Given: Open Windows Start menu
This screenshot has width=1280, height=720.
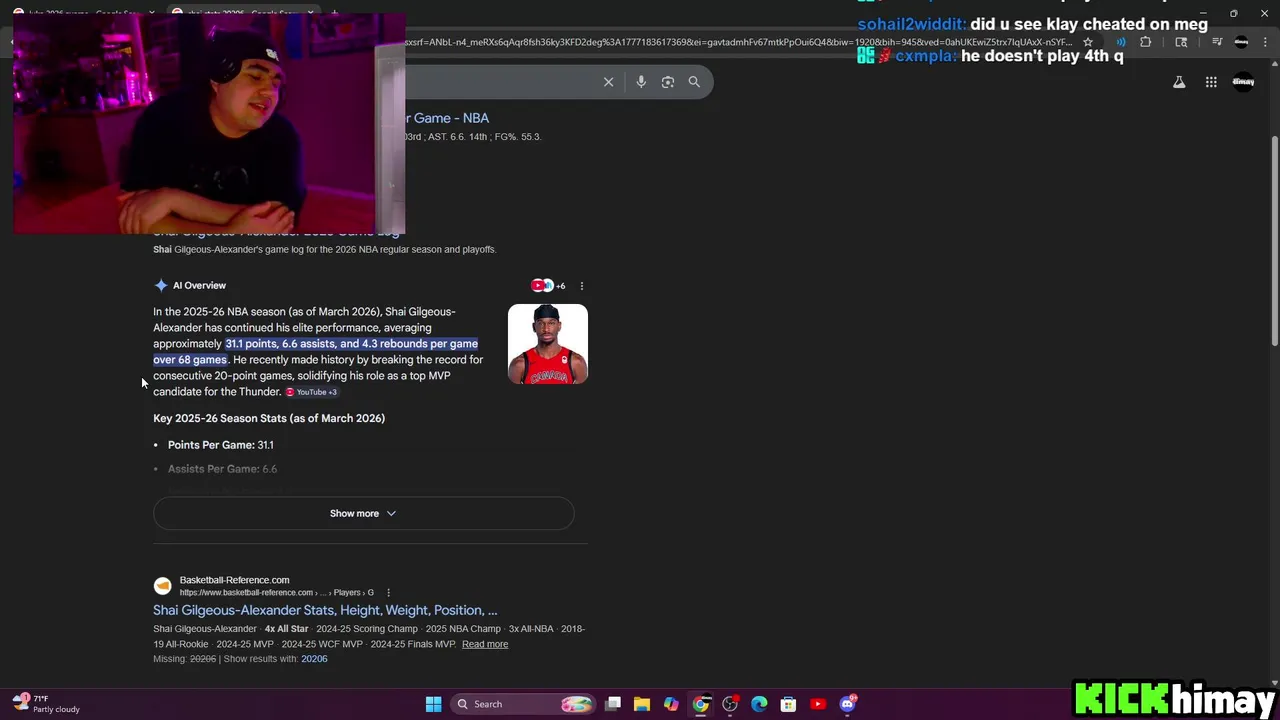Looking at the screenshot, I should pyautogui.click(x=433, y=704).
